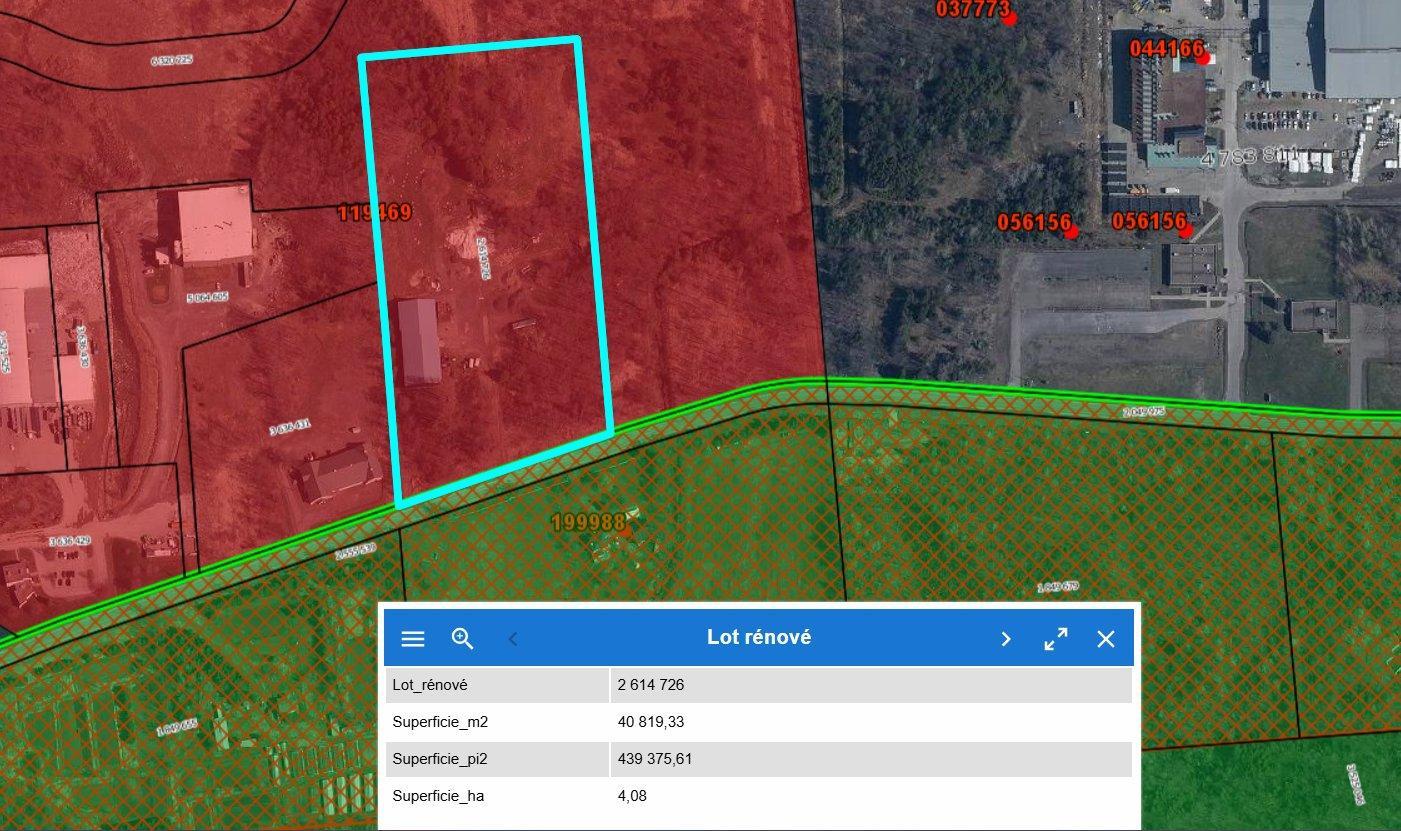Click the red marker labeled 037773

[x=1009, y=18]
